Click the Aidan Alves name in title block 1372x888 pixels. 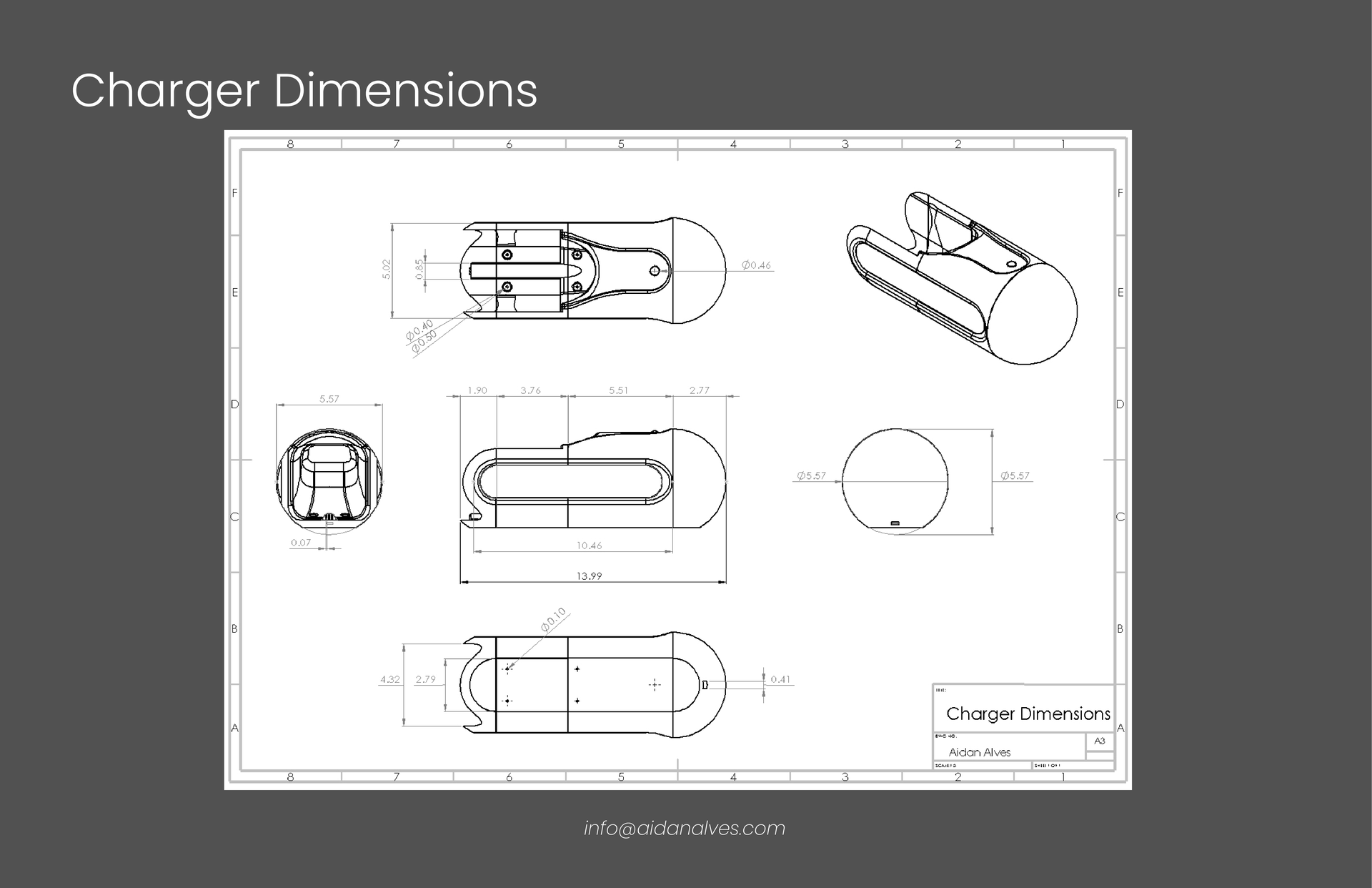point(979,752)
